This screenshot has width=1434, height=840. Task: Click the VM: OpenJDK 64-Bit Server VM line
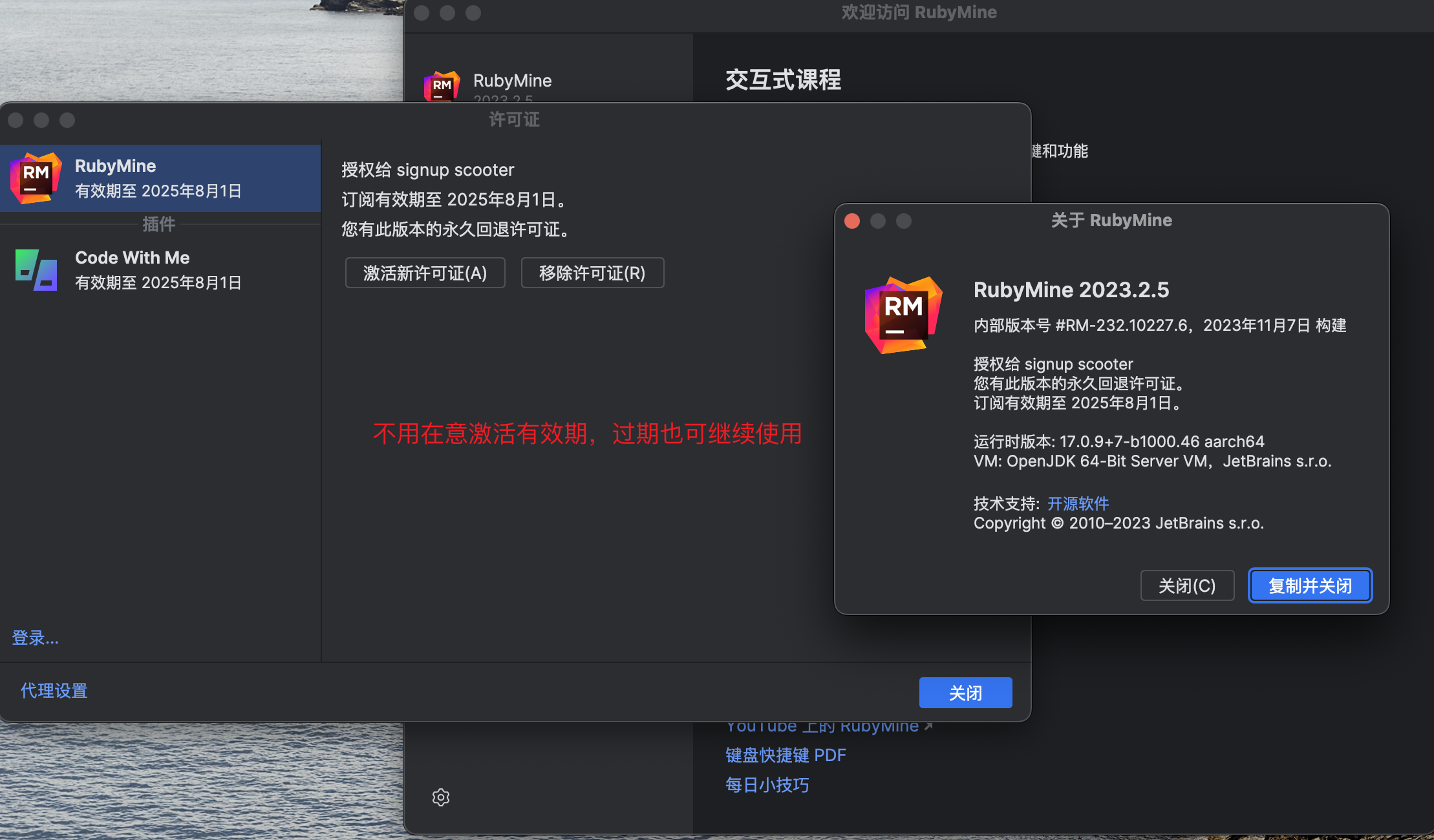click(x=1152, y=461)
